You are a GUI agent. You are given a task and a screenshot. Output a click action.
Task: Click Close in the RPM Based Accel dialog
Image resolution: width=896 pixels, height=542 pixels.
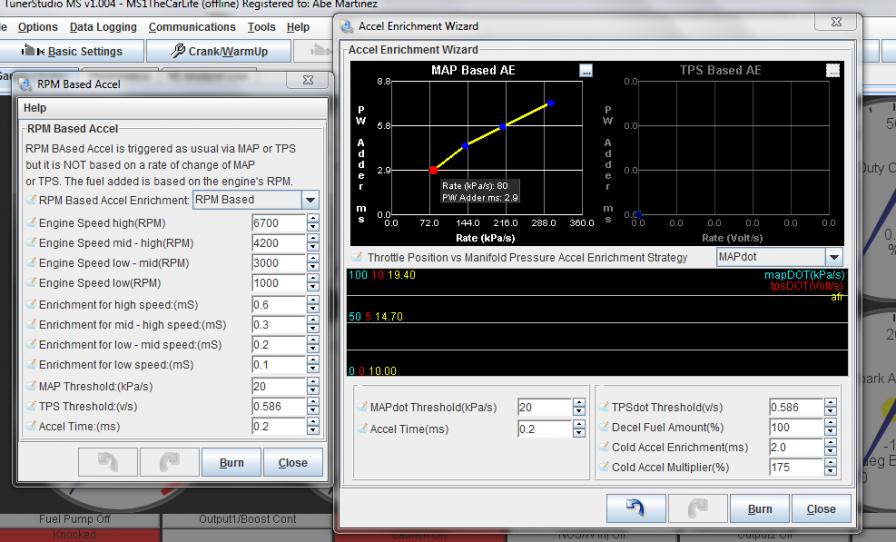pos(293,463)
